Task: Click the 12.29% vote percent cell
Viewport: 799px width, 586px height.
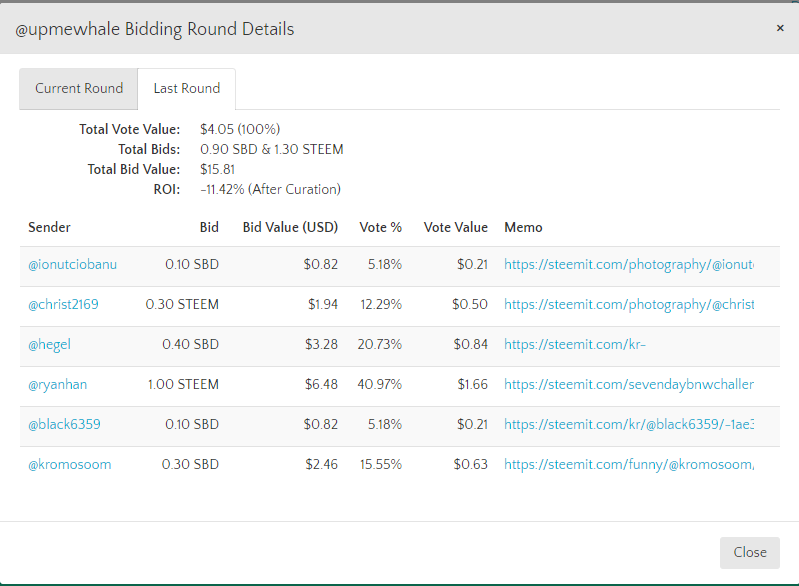Action: 381,304
